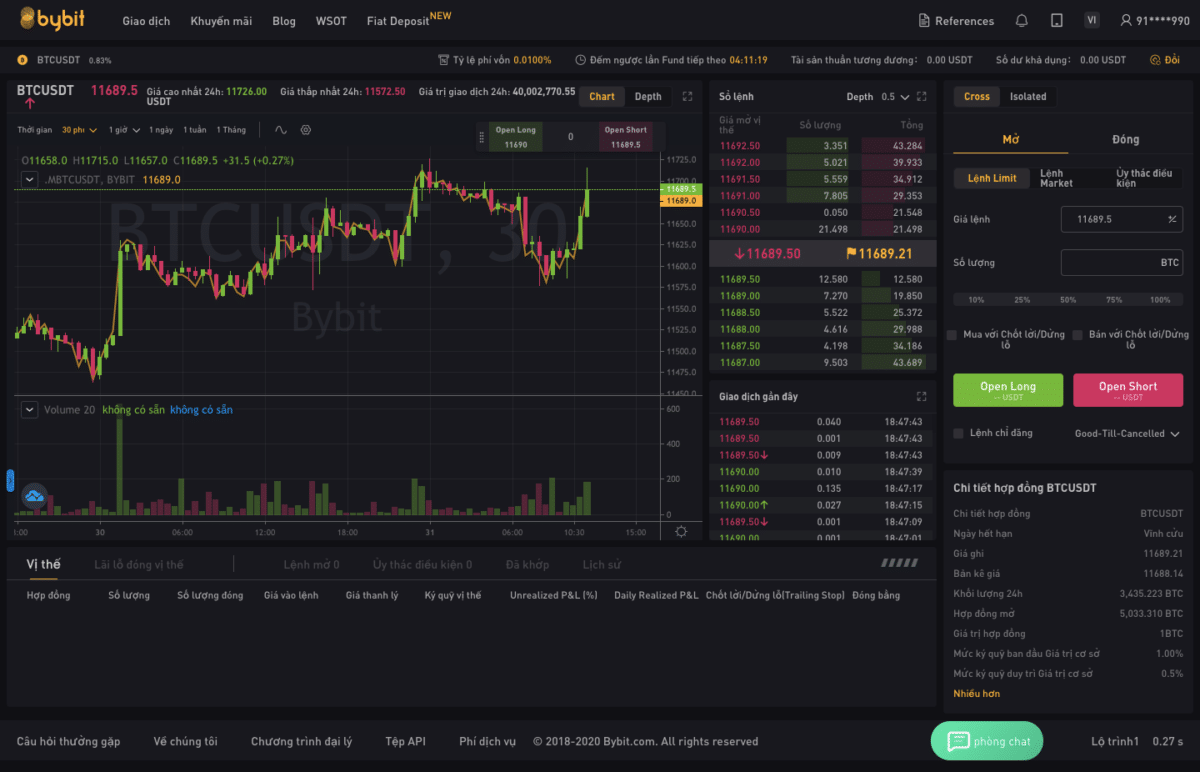This screenshot has width=1200, height=772.
Task: Click the phòng chat bubble button
Action: (x=987, y=741)
